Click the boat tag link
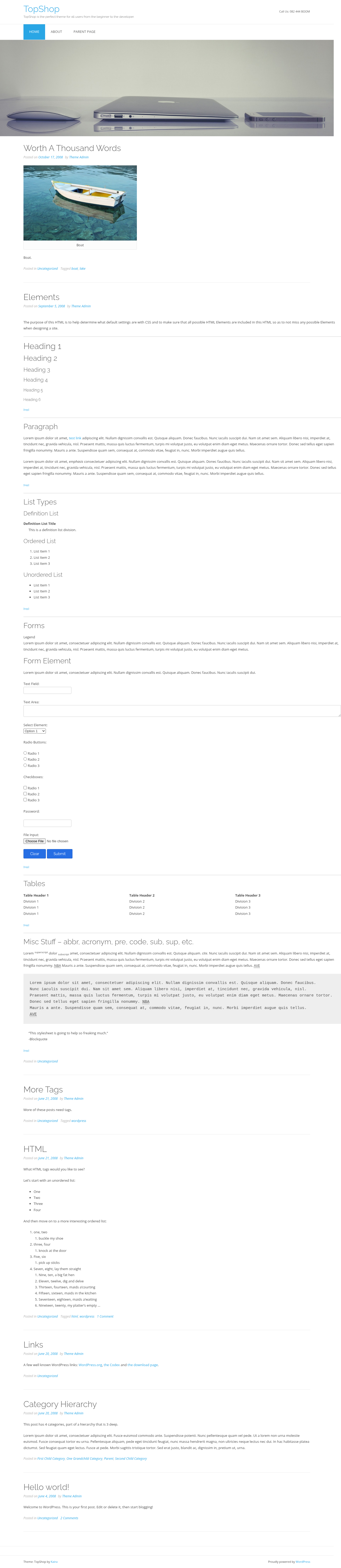This screenshot has height=1568, width=341. coord(75,268)
